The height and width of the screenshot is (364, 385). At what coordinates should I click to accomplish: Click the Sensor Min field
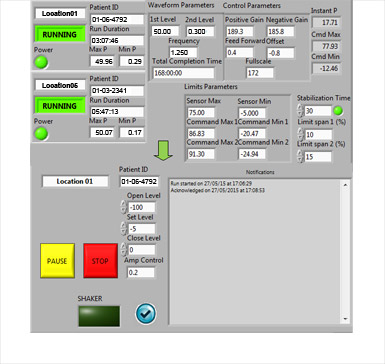click(x=252, y=113)
